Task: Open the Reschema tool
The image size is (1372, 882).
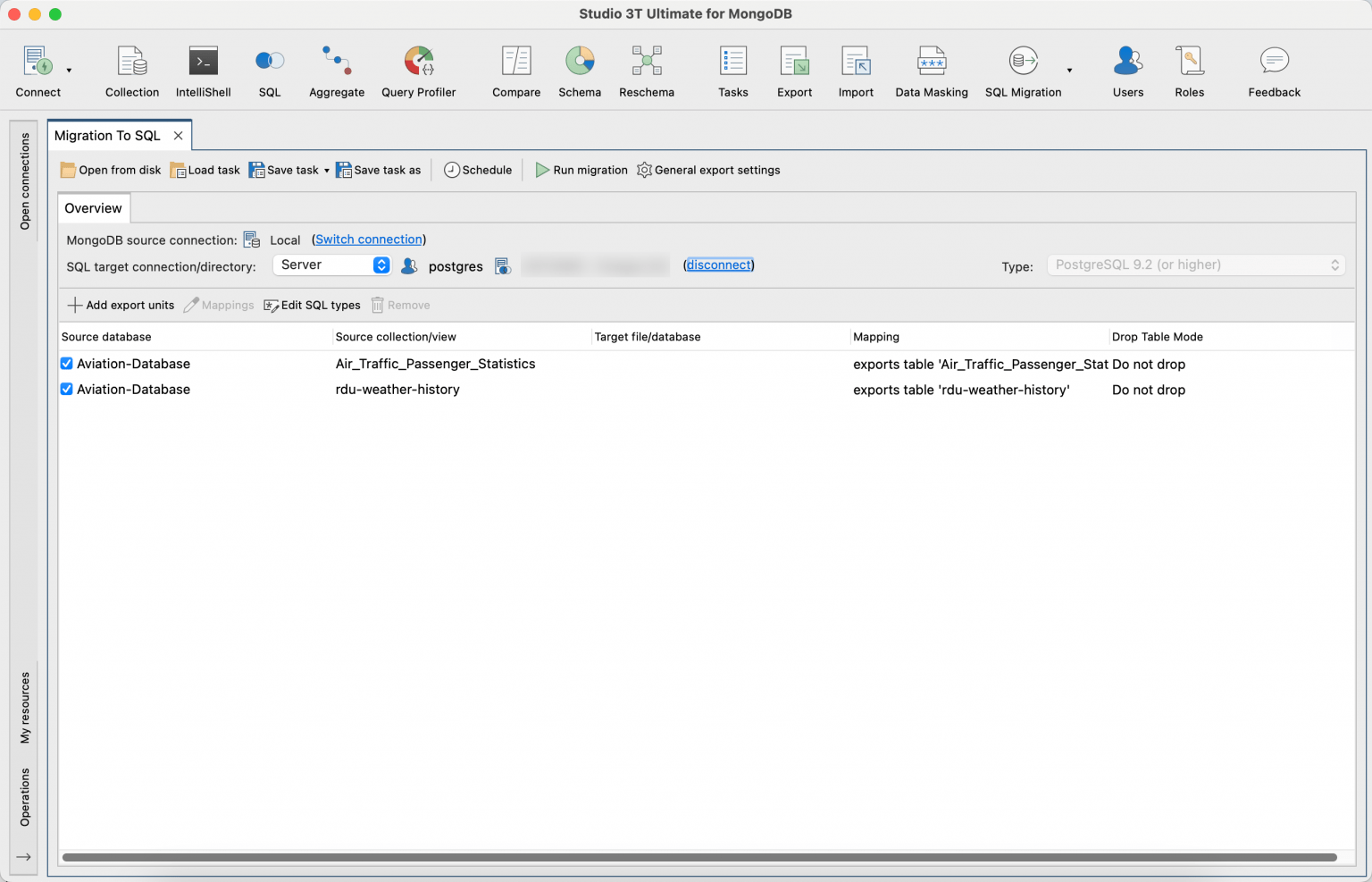Action: 646,70
